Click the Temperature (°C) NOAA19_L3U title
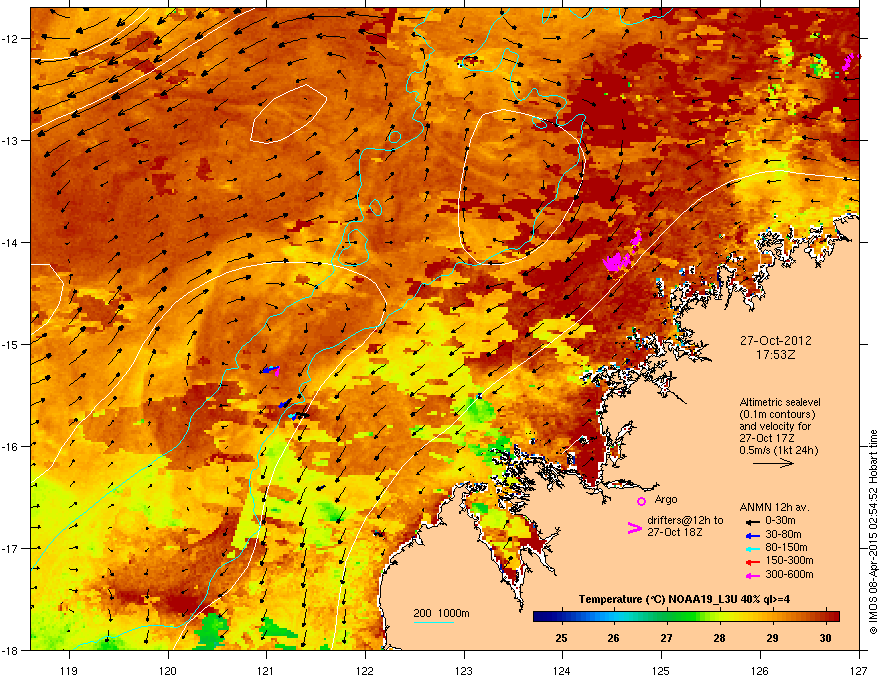 pyautogui.click(x=684, y=599)
